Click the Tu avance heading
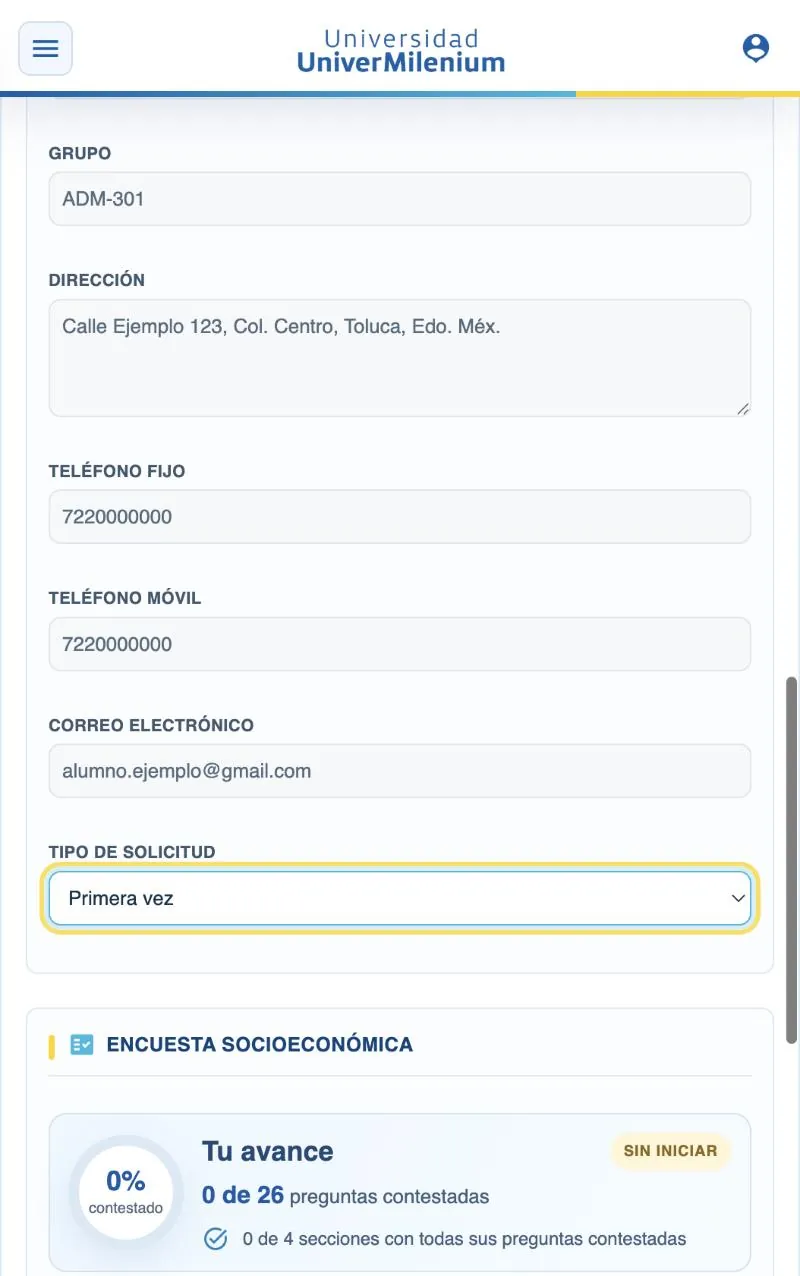The height and width of the screenshot is (1276, 800). click(x=268, y=1151)
